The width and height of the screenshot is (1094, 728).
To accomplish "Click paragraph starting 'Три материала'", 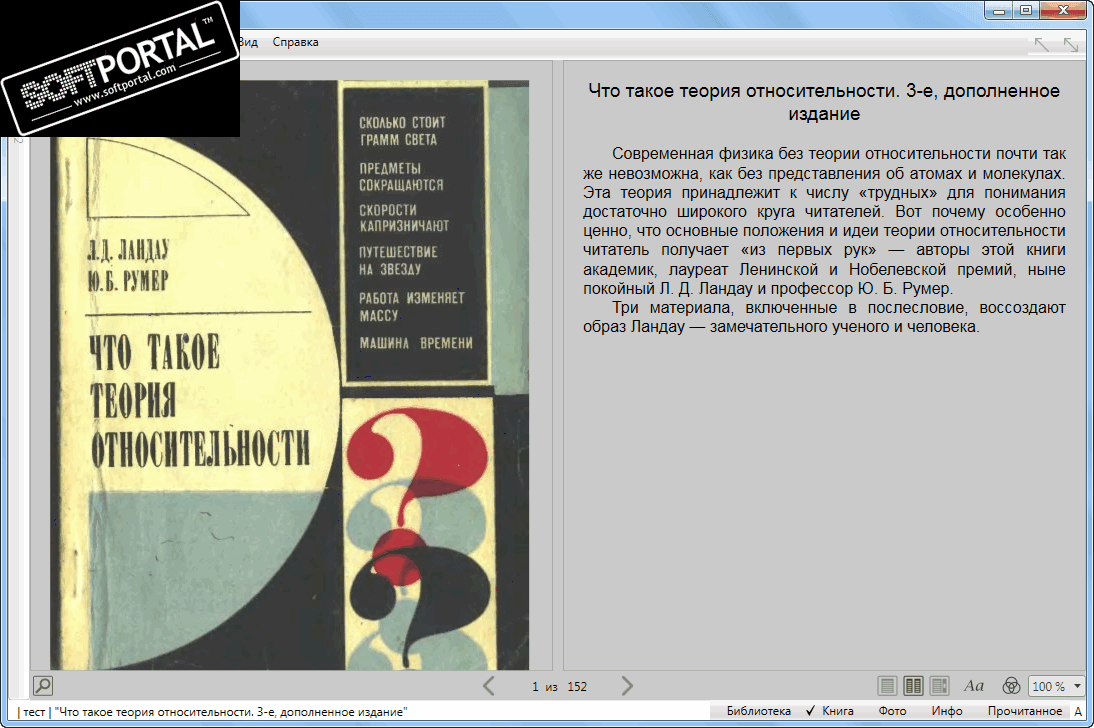I will point(824,317).
